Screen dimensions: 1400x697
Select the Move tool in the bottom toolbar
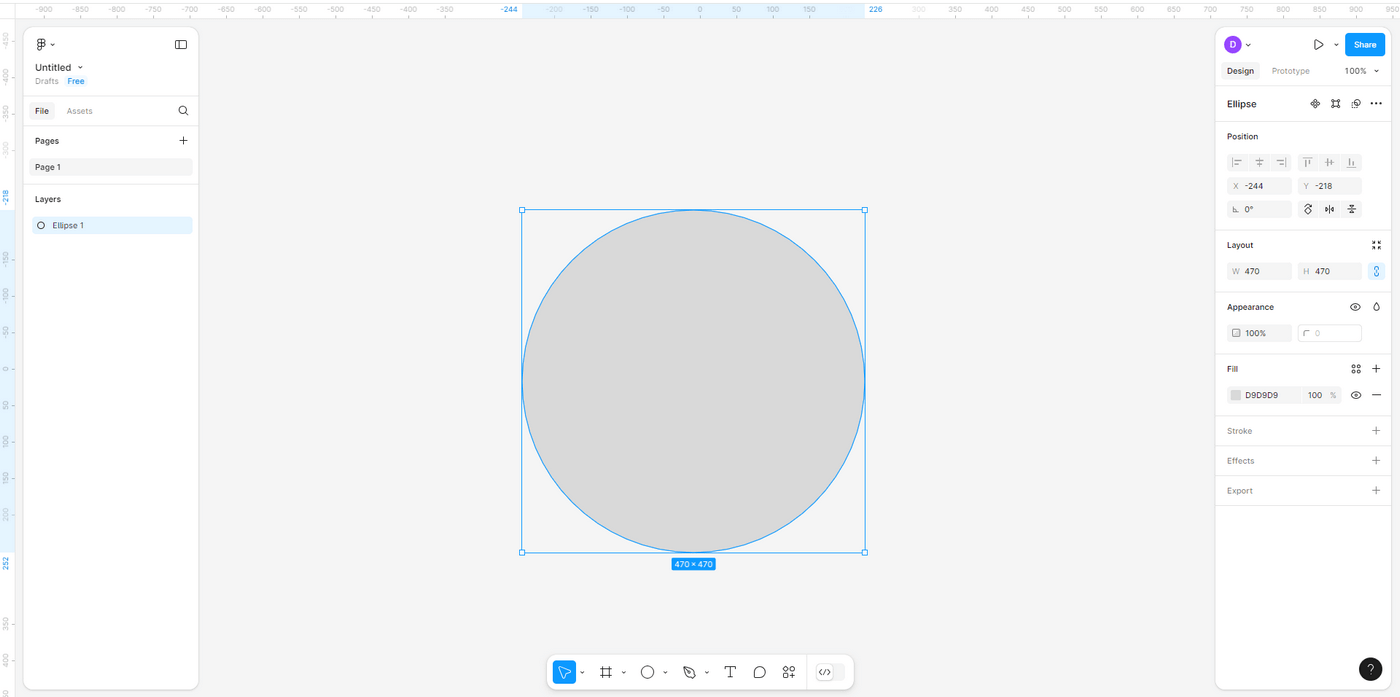click(x=564, y=672)
